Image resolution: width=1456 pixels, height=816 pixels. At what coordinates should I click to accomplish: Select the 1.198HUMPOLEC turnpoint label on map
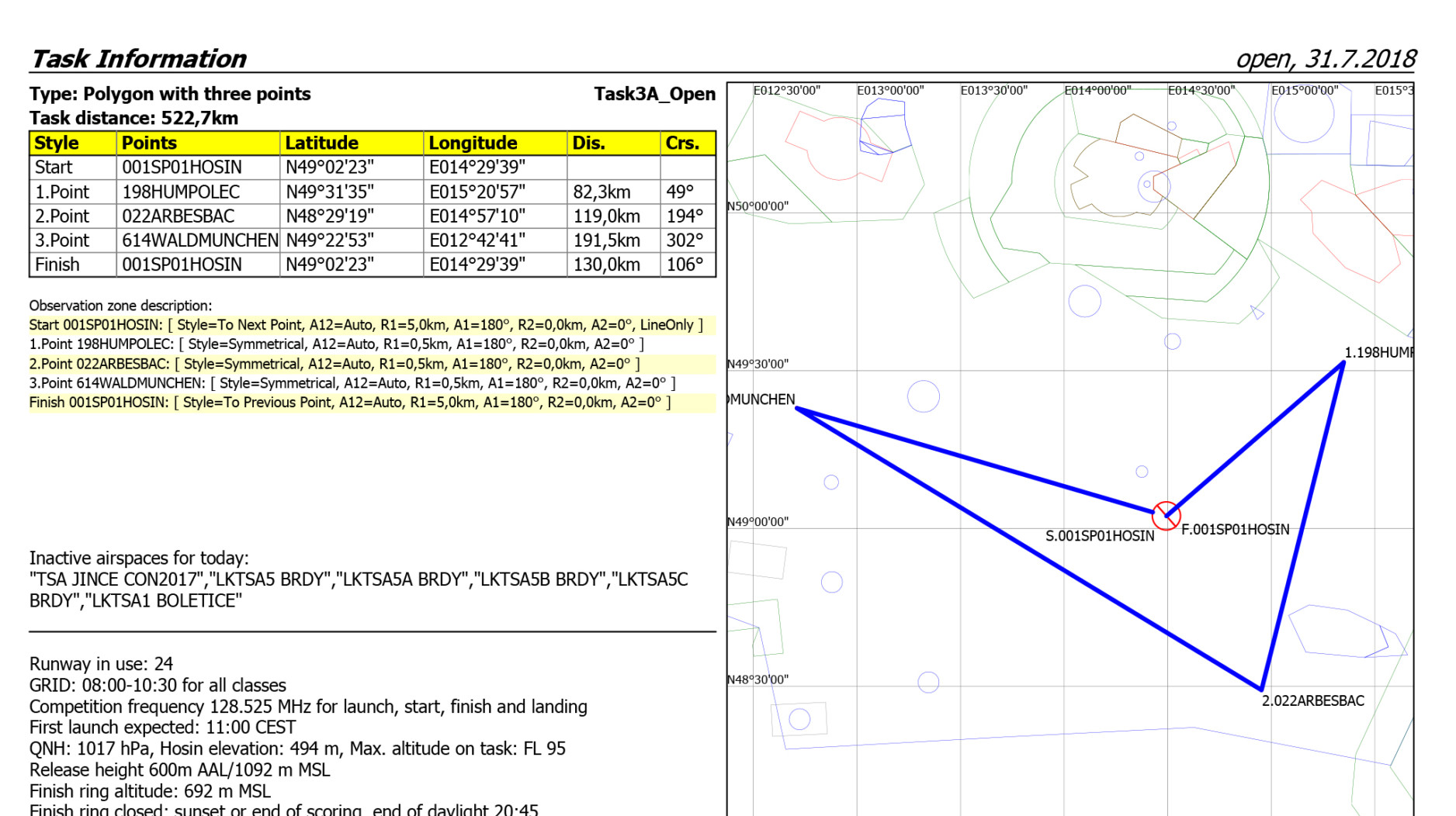[1378, 353]
